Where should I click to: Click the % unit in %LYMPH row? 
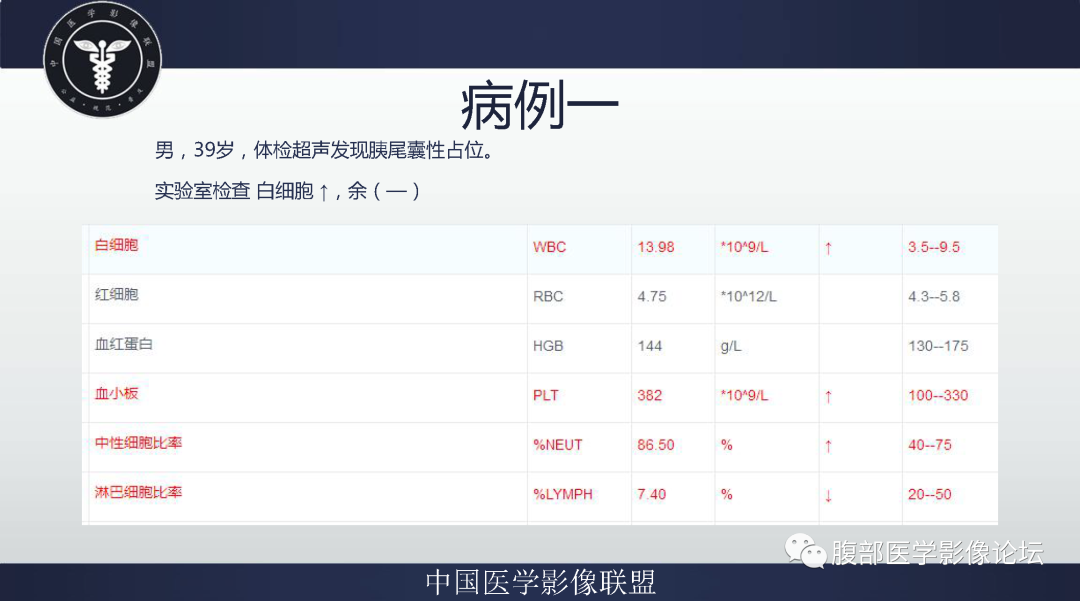[x=727, y=494]
